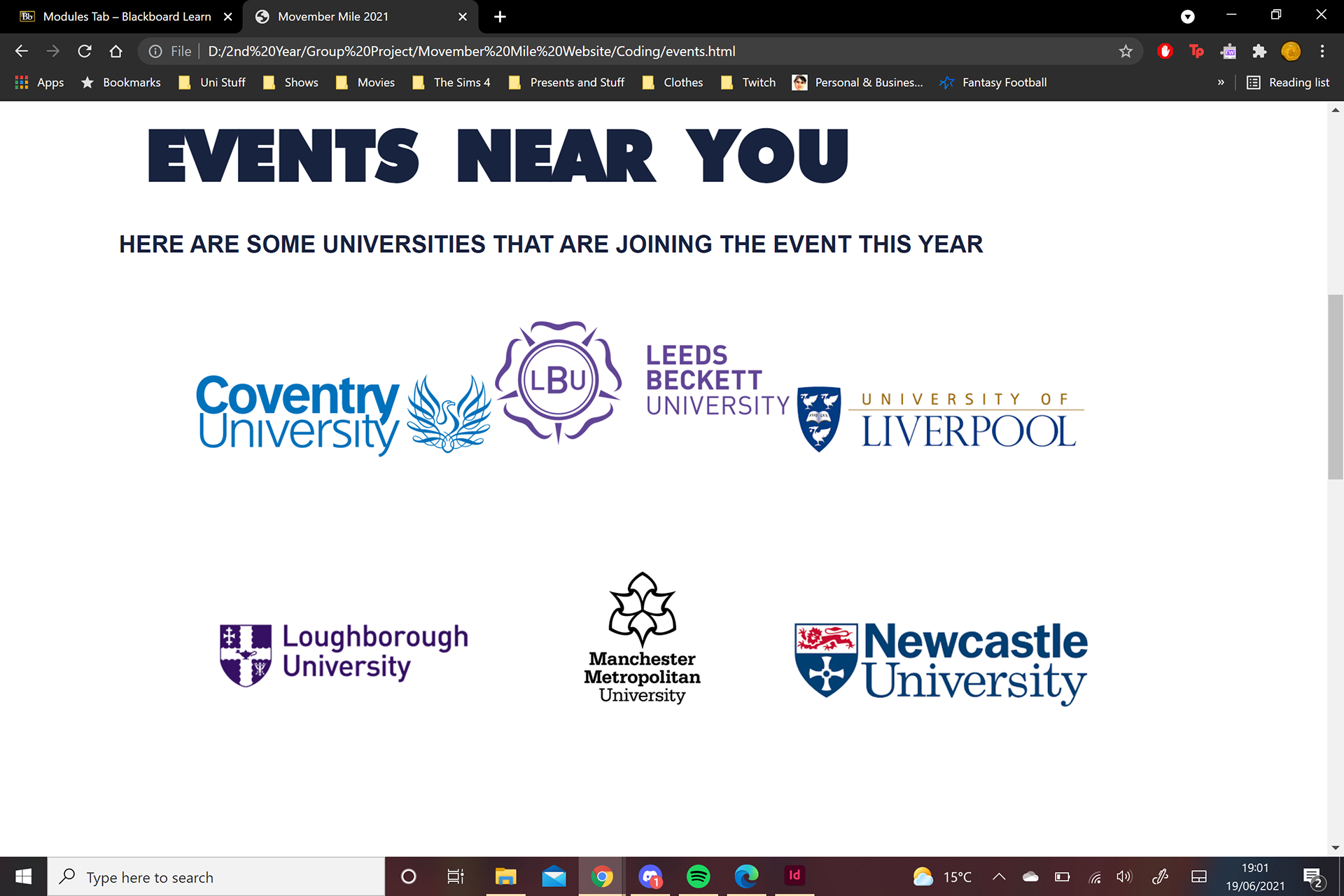Open the Personal & Business bookmark
This screenshot has height=896, width=1344.
[x=857, y=83]
